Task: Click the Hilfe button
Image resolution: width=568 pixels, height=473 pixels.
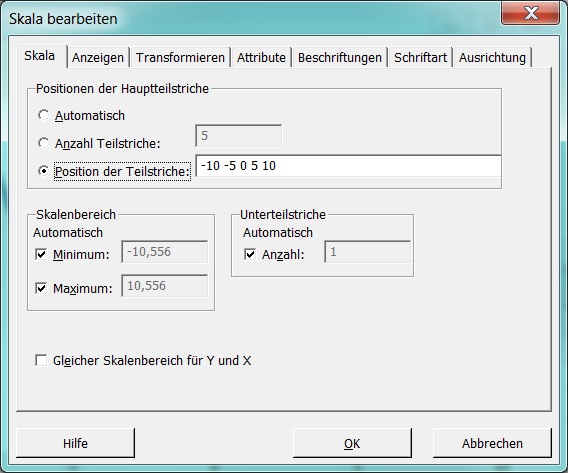Action: pos(75,443)
